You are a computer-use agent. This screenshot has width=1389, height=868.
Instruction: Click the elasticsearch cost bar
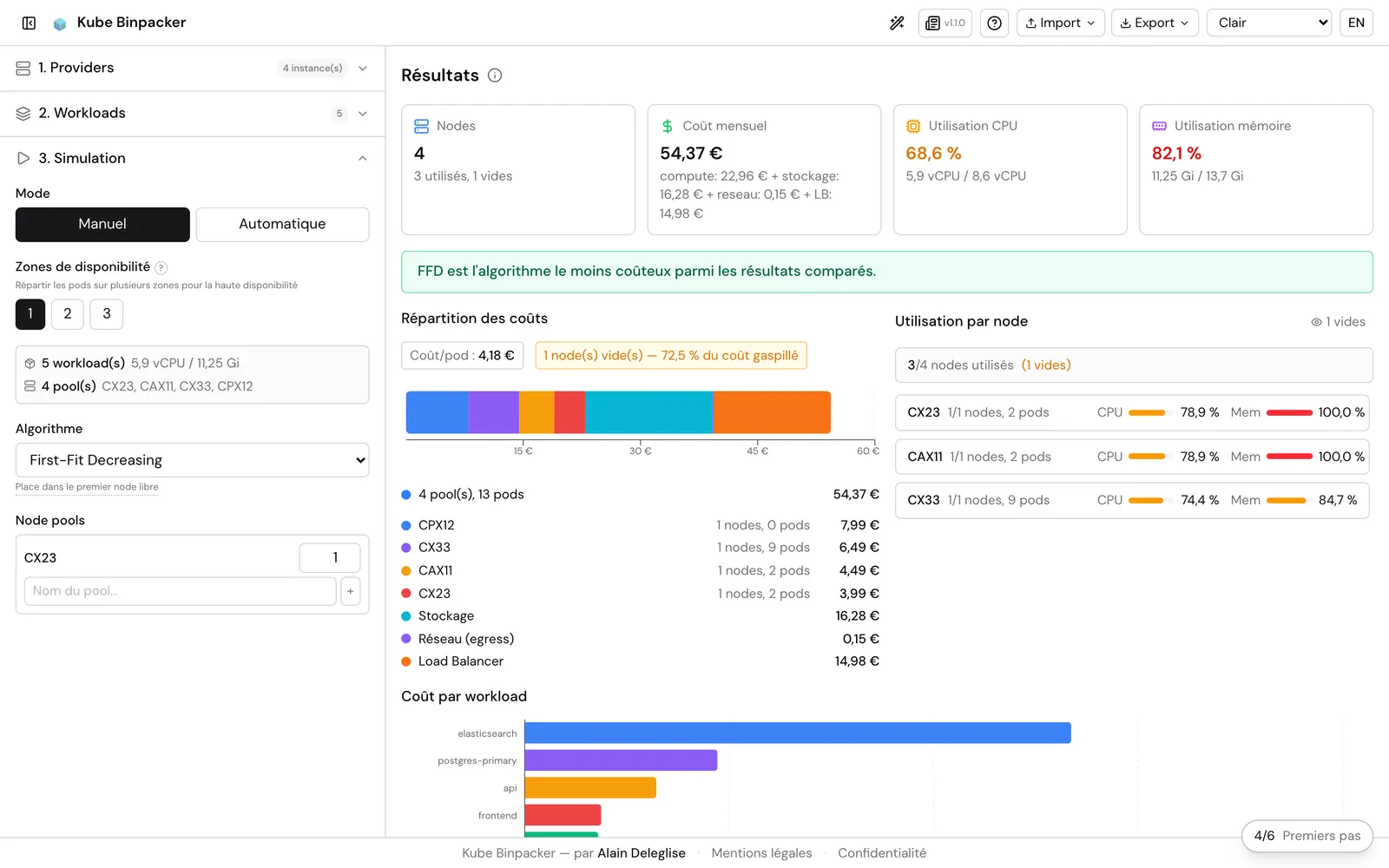point(798,733)
